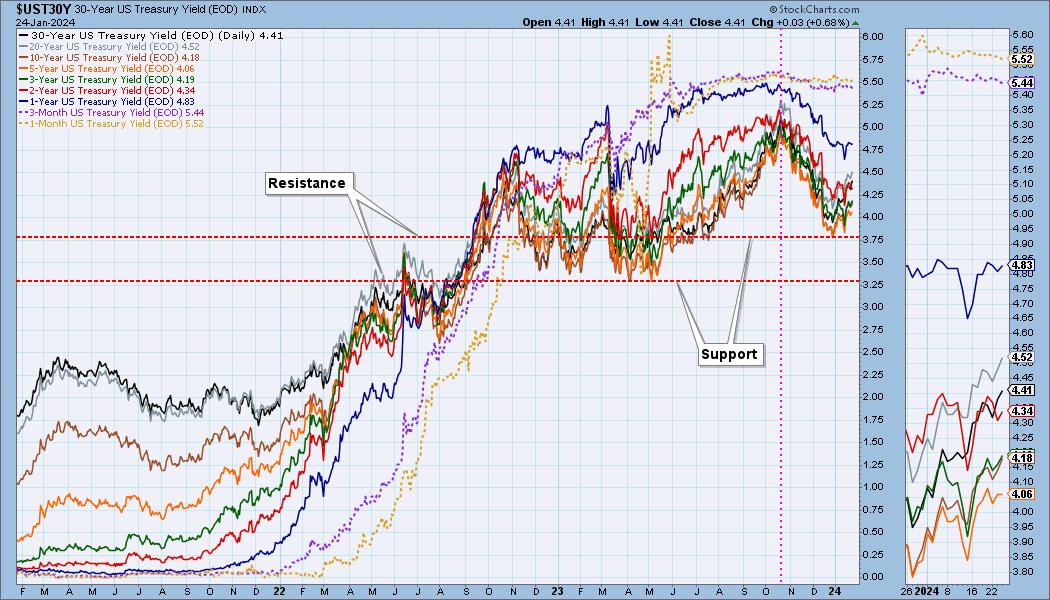Click the 3.85 label on side panel axis
This screenshot has height=600, width=1050.
pos(1023,557)
